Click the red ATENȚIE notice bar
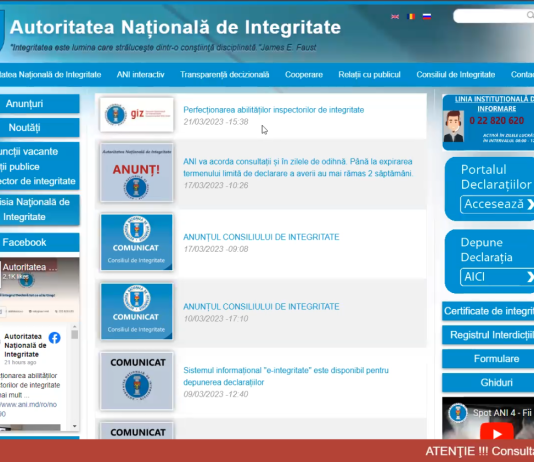The height and width of the screenshot is (462, 534). pos(267,450)
